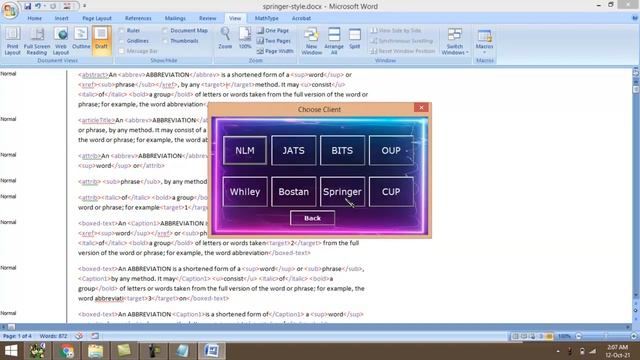The width and height of the screenshot is (640, 360).
Task: Fit to Page Width
Action: coord(275,51)
